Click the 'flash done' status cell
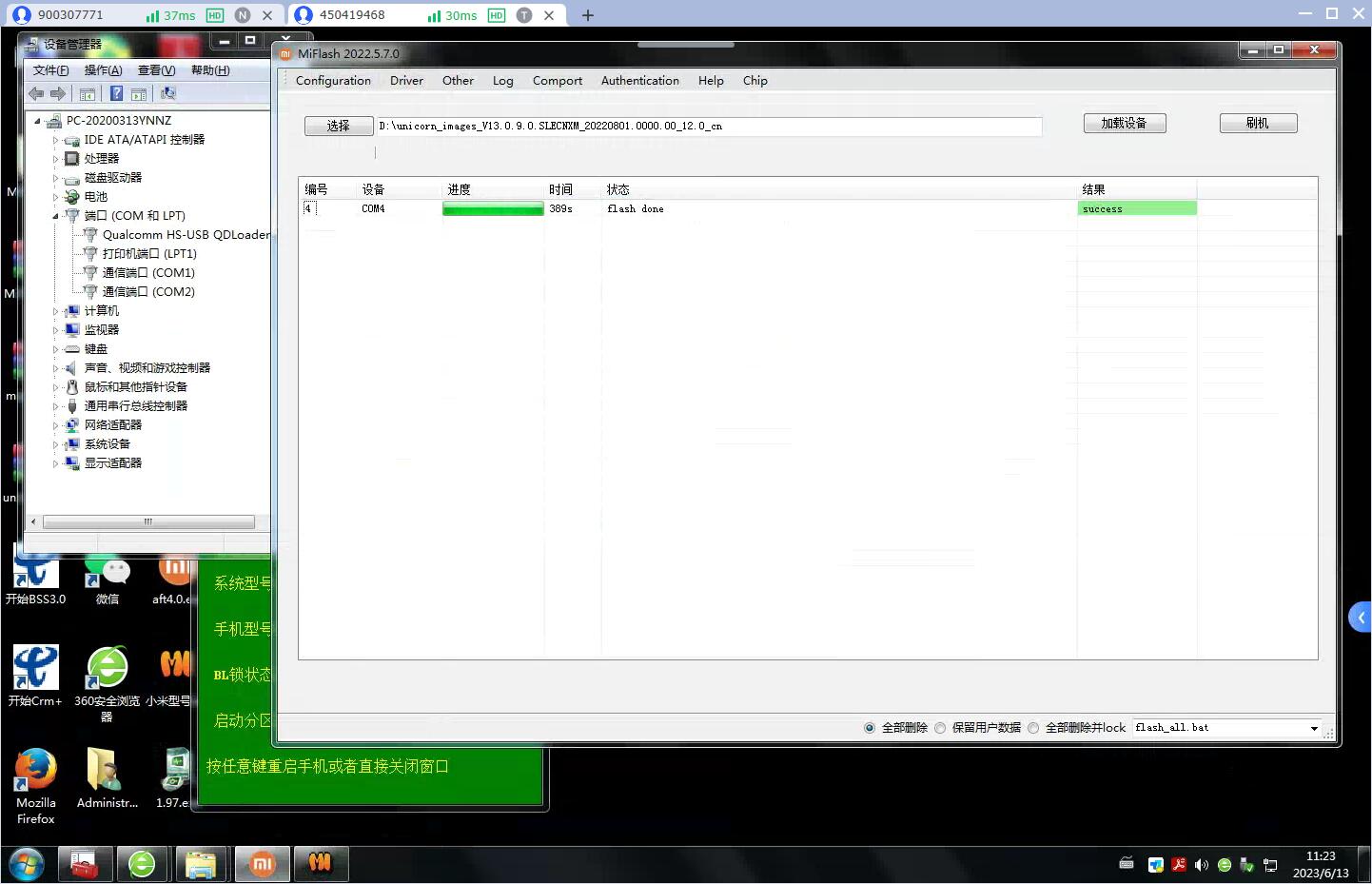Viewport: 1372px width, 884px height. click(636, 208)
